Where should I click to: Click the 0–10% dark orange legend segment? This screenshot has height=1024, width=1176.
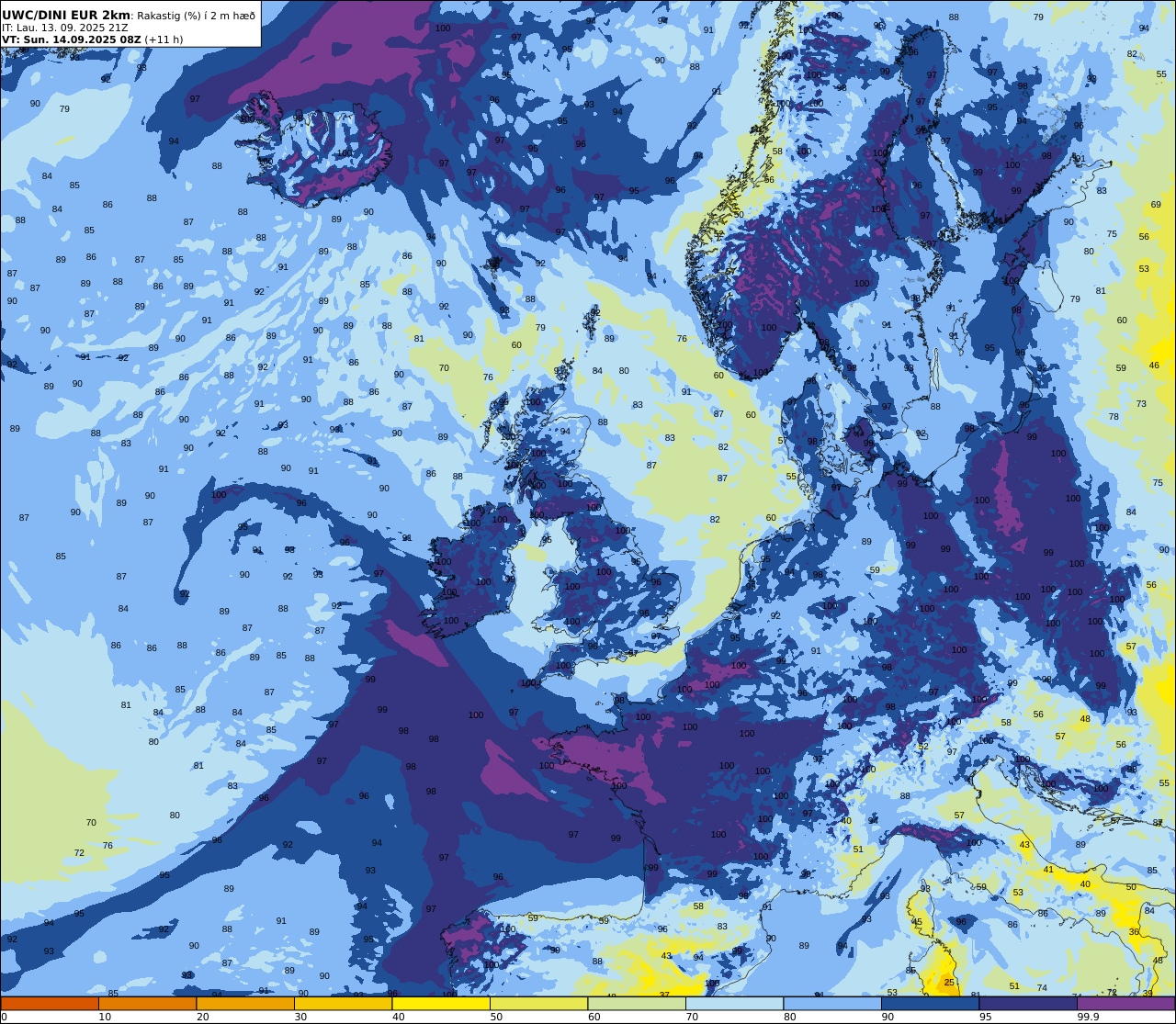[50, 1003]
